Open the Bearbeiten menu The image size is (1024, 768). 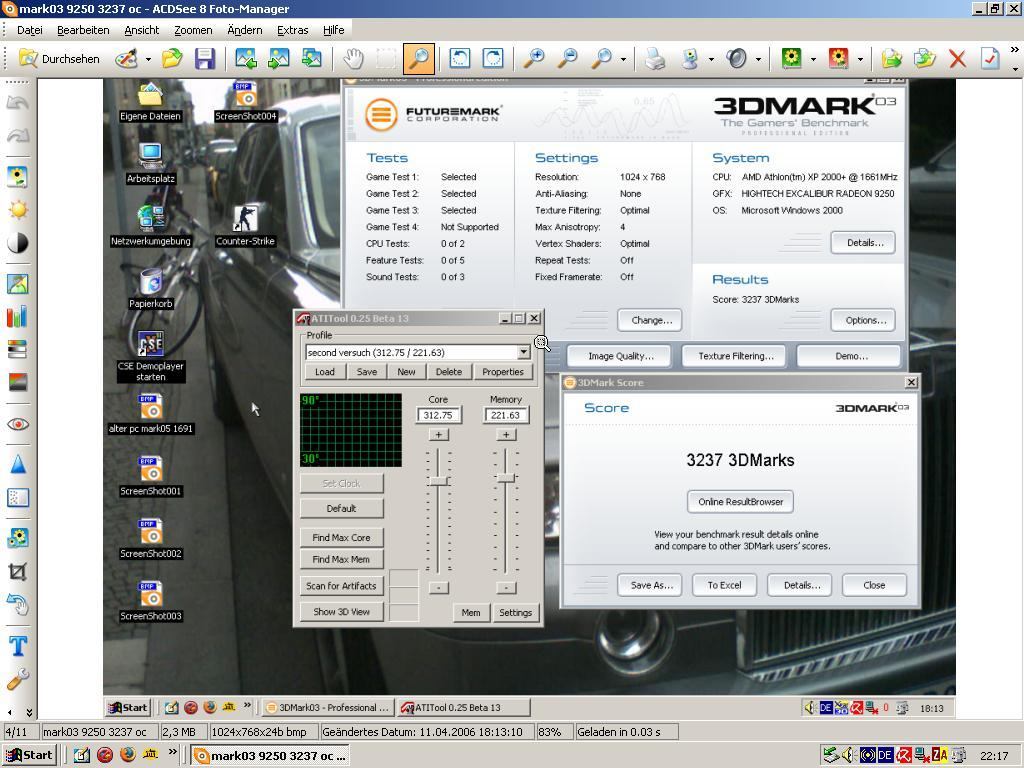coord(83,30)
